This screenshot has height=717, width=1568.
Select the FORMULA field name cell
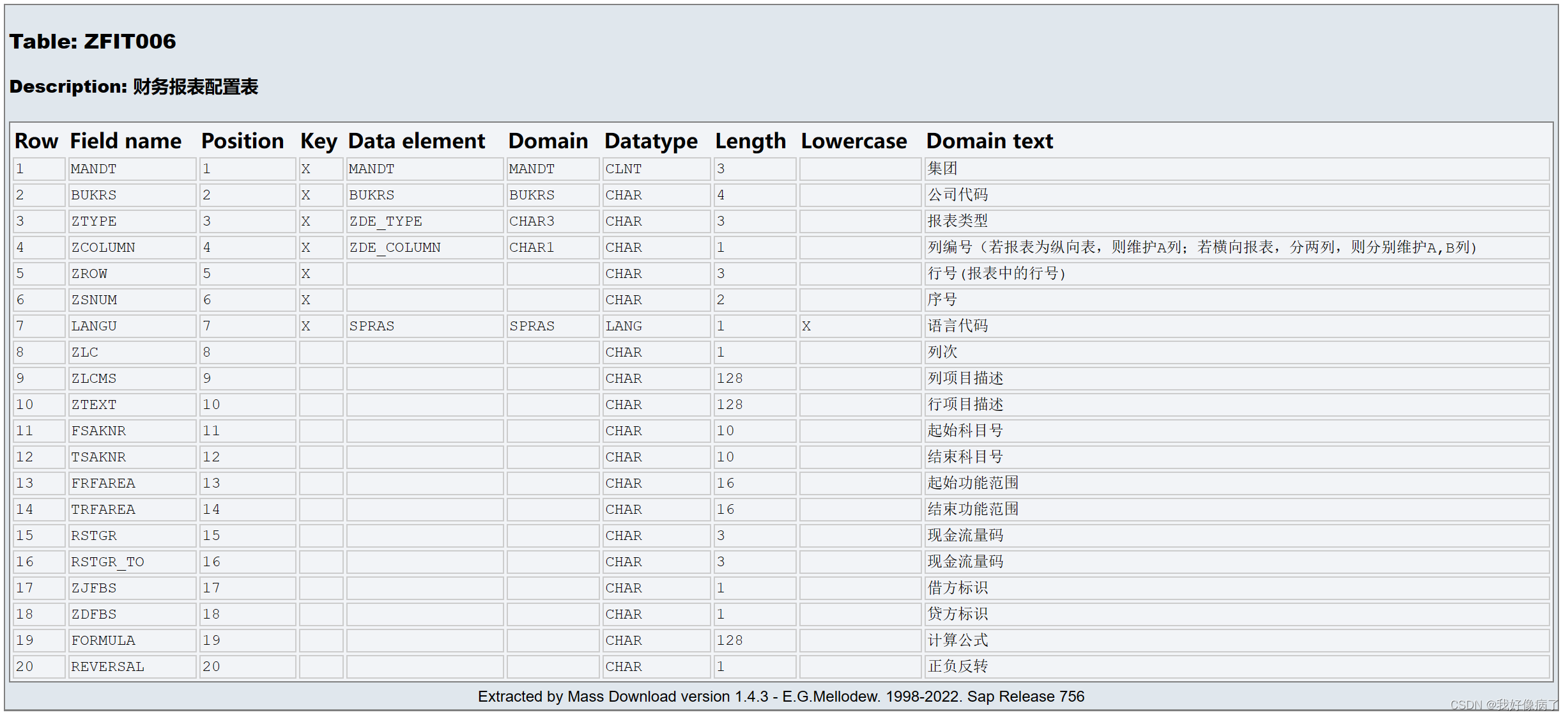coord(102,640)
